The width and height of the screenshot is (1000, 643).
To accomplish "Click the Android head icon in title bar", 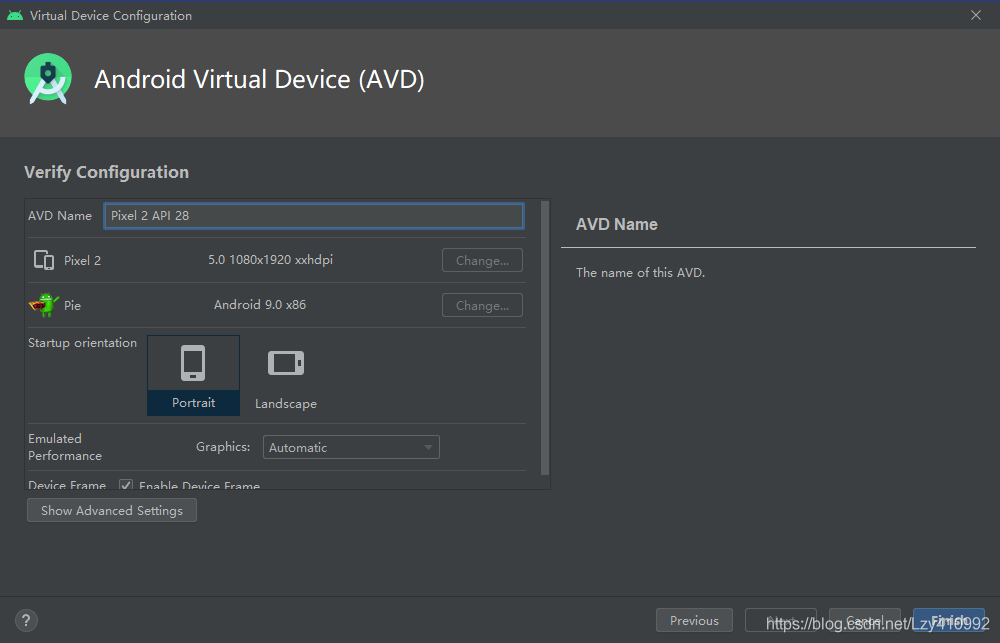I will (x=15, y=15).
